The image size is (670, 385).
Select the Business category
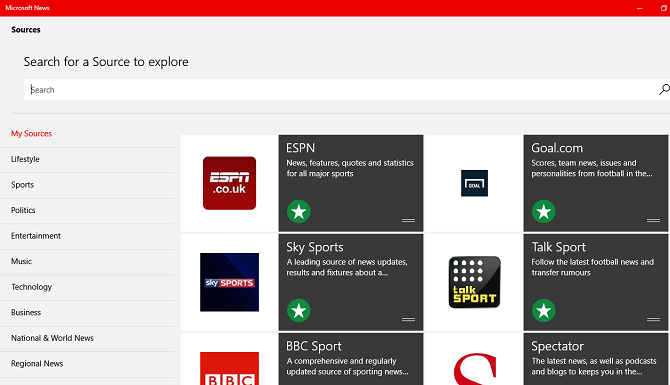[26, 312]
